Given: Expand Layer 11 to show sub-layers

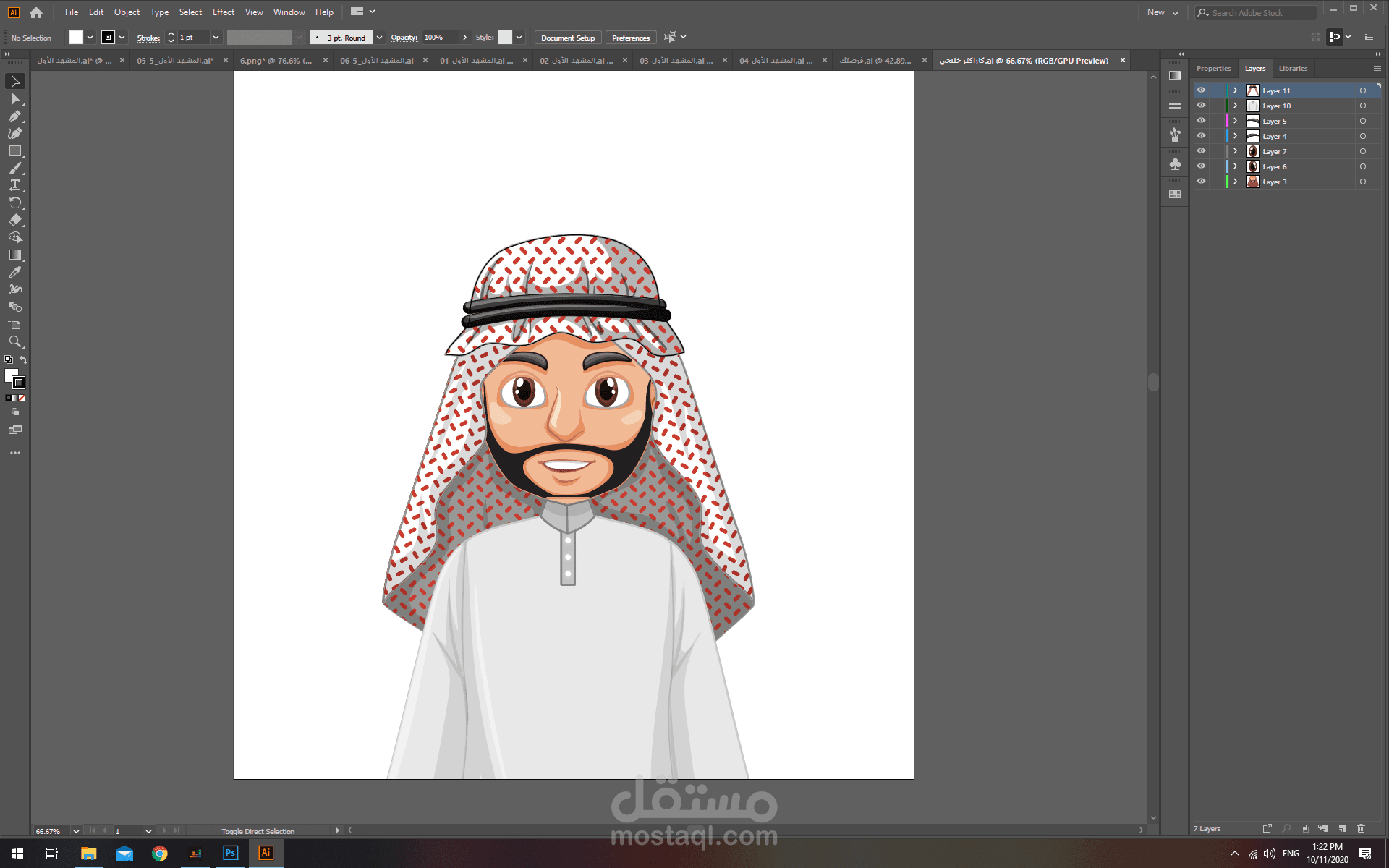Looking at the screenshot, I should coord(1236,90).
